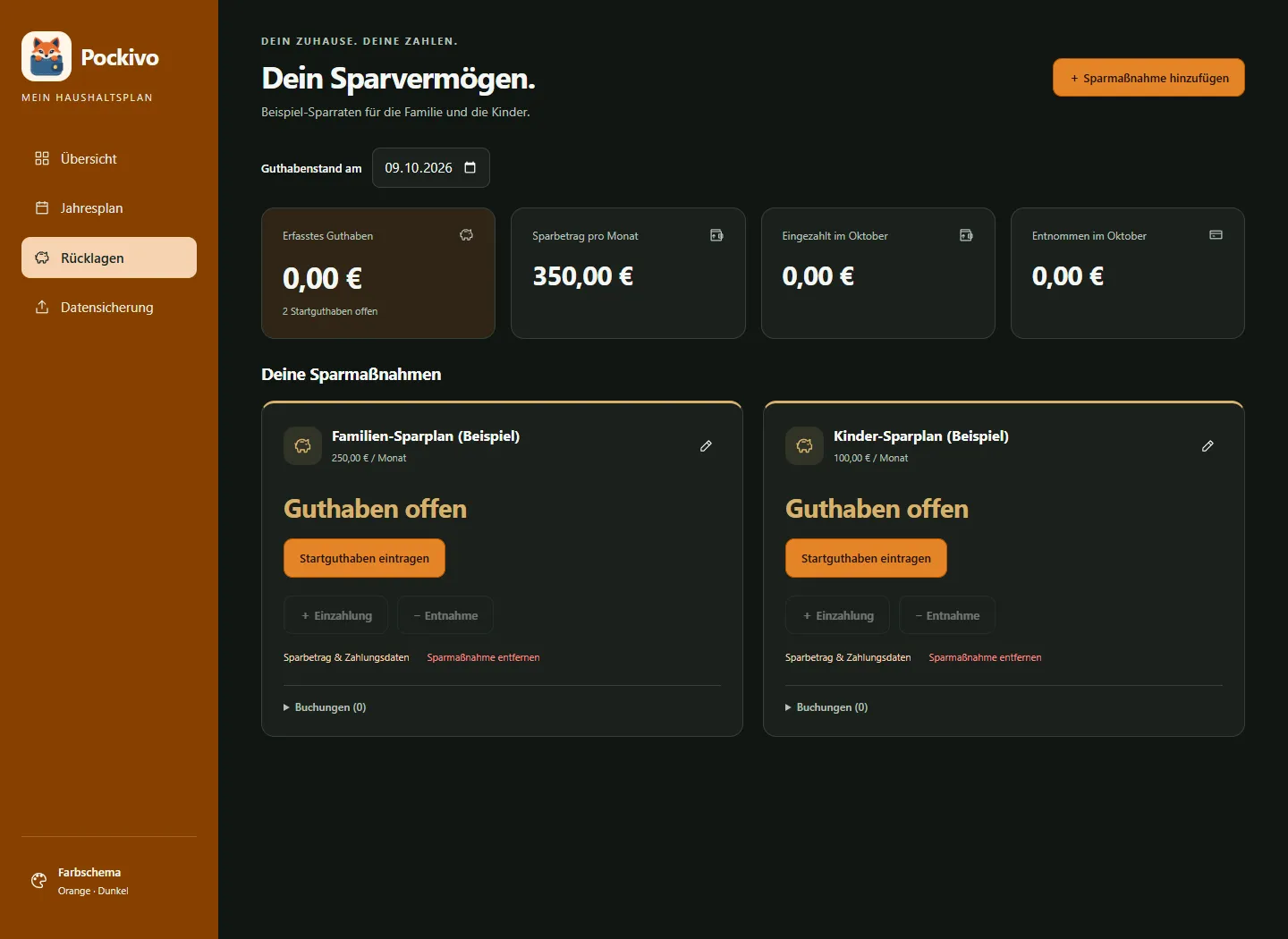The height and width of the screenshot is (939, 1288).
Task: Open Datensicherung from the sidebar
Action: tap(109, 308)
